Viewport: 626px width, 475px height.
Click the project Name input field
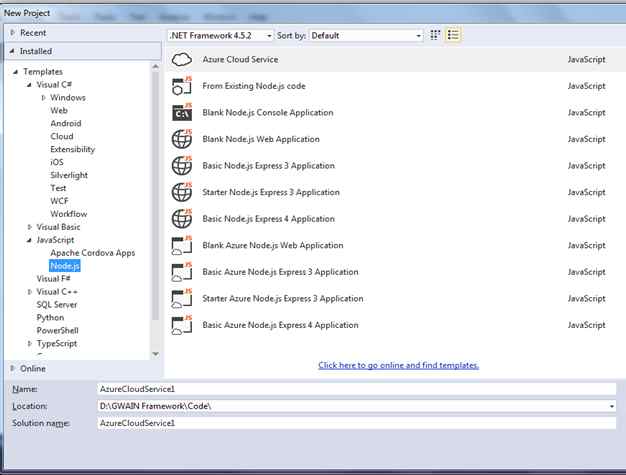(x=357, y=389)
